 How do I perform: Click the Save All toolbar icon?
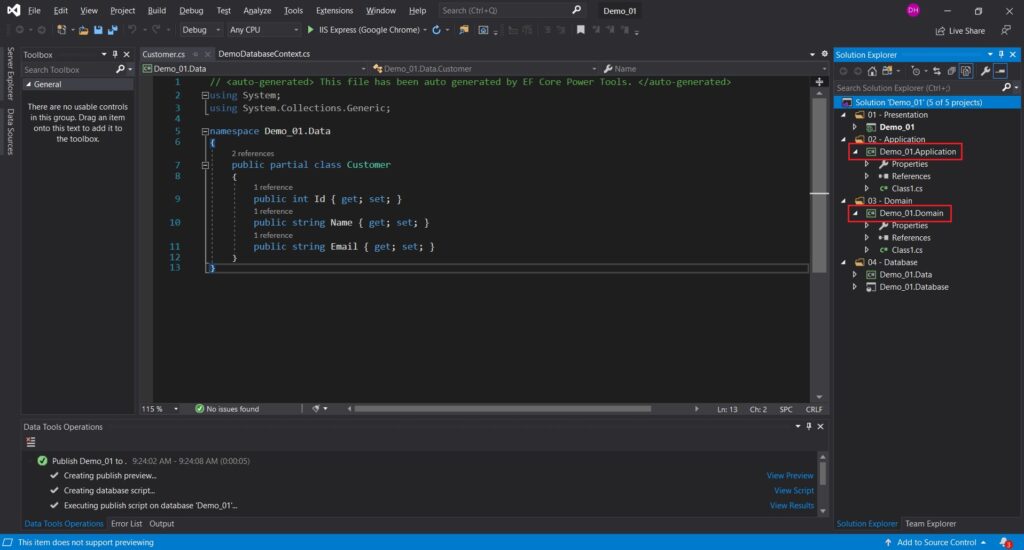point(114,30)
